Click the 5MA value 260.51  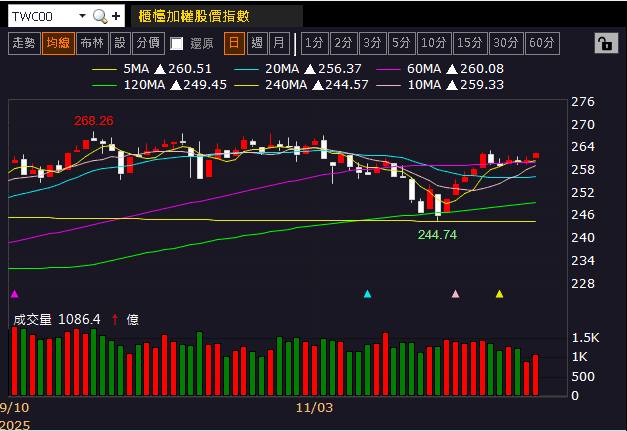coord(190,69)
